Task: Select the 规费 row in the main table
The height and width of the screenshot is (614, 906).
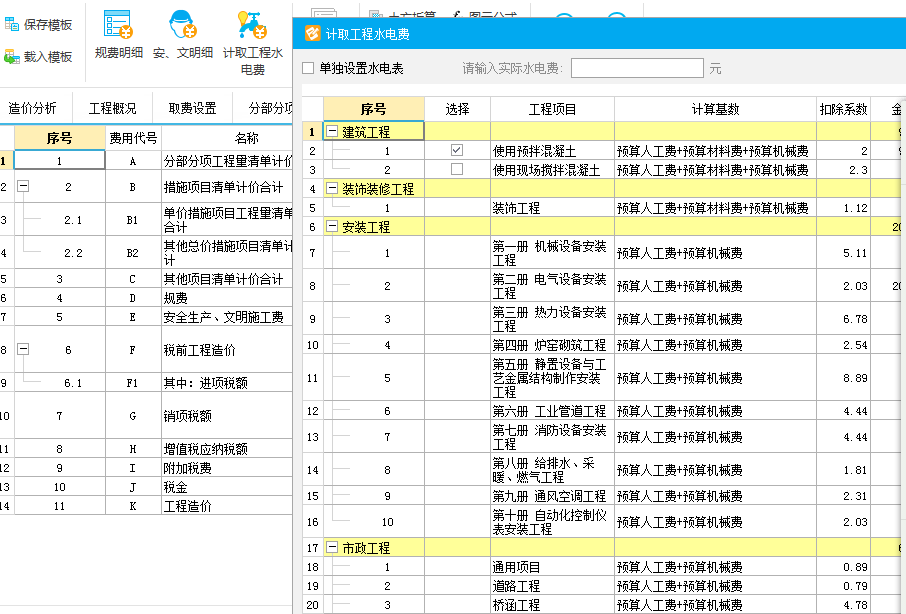Action: tap(146, 297)
